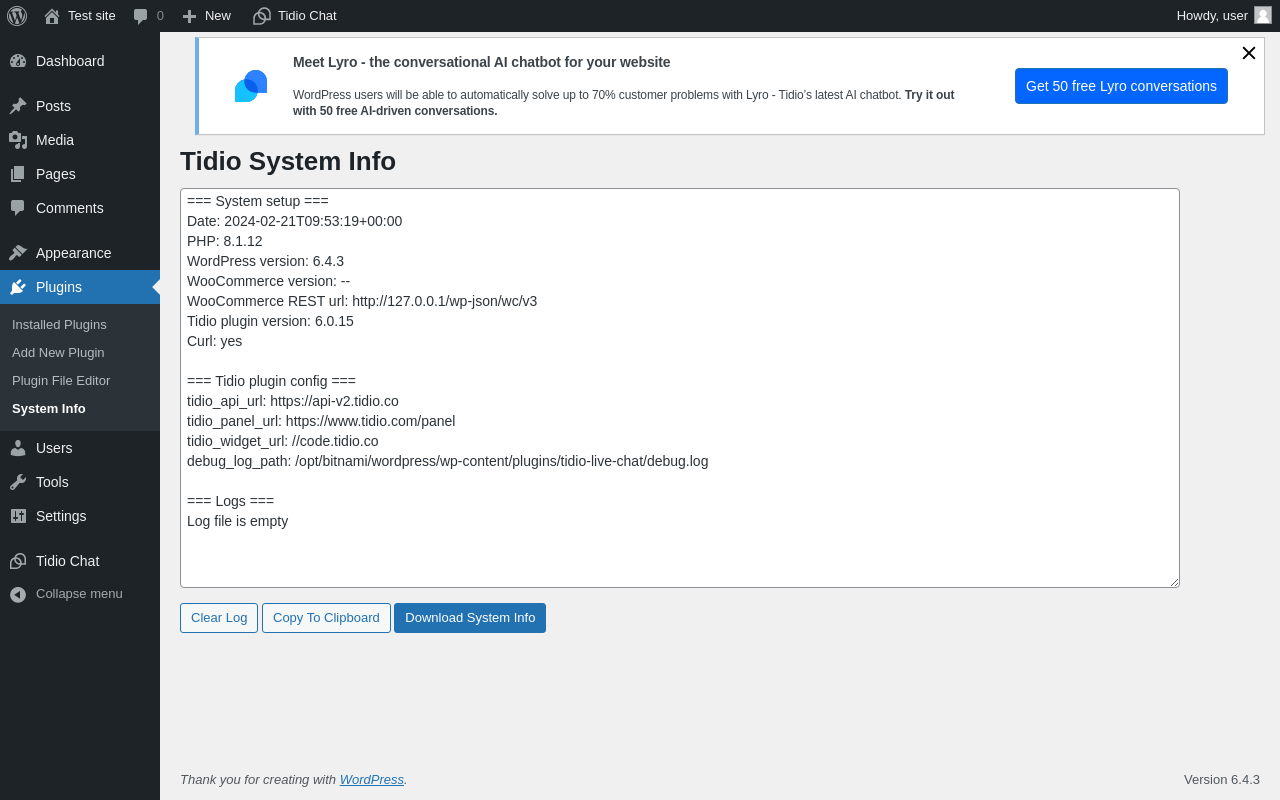Click the Clear Log button

(x=219, y=618)
